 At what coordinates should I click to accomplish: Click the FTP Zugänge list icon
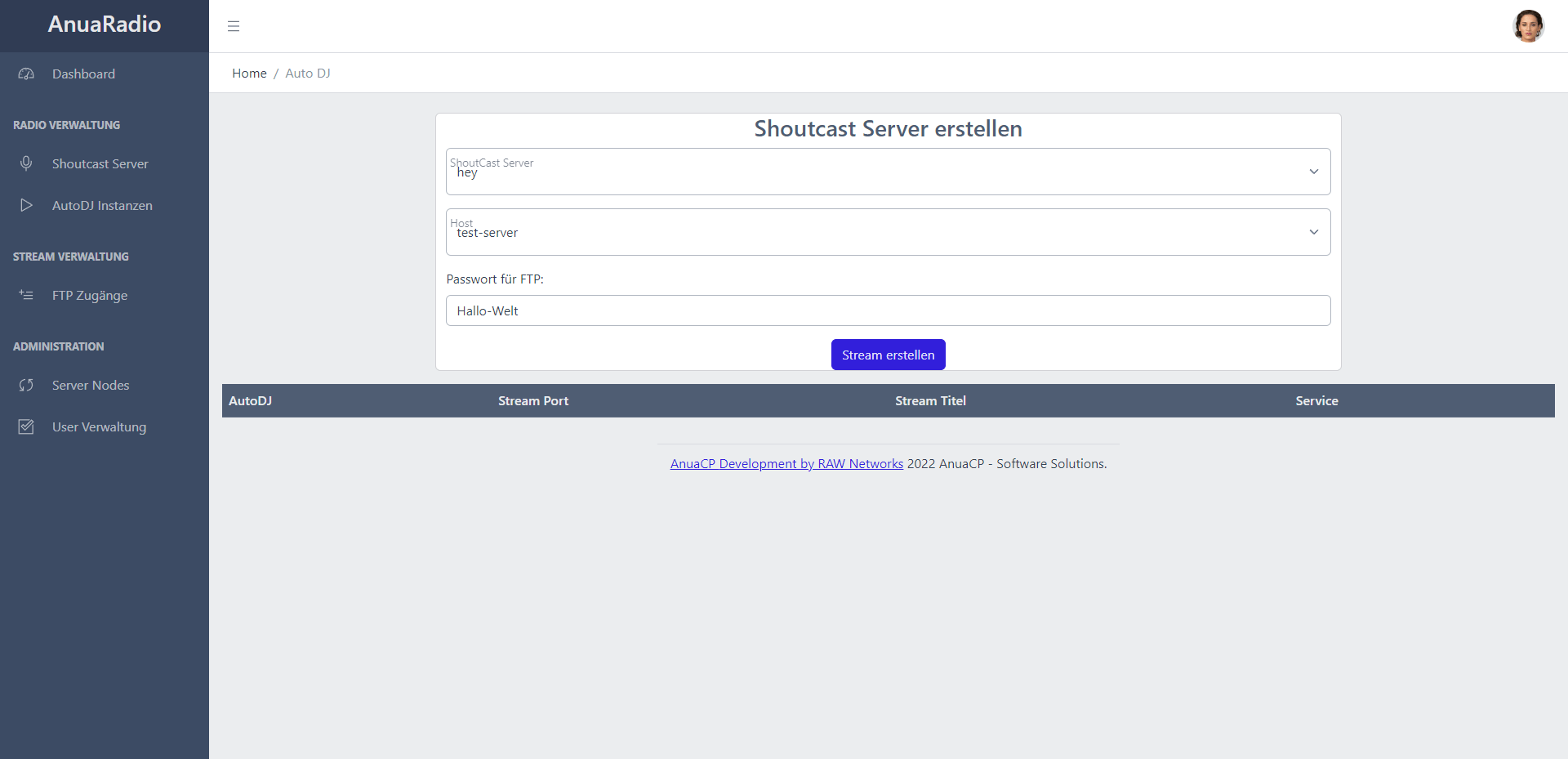click(x=26, y=295)
